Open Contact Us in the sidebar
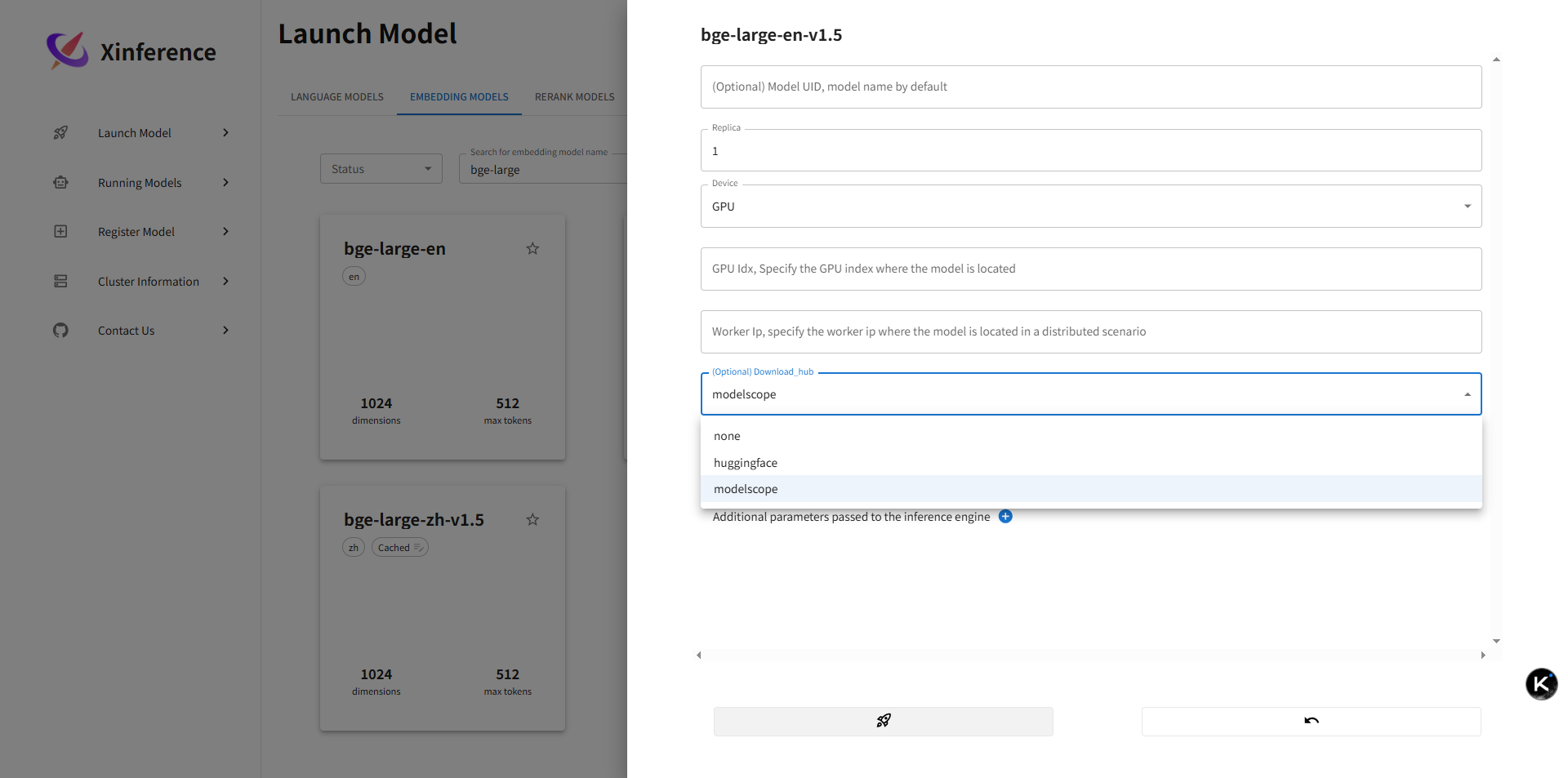1568x778 pixels. (126, 331)
